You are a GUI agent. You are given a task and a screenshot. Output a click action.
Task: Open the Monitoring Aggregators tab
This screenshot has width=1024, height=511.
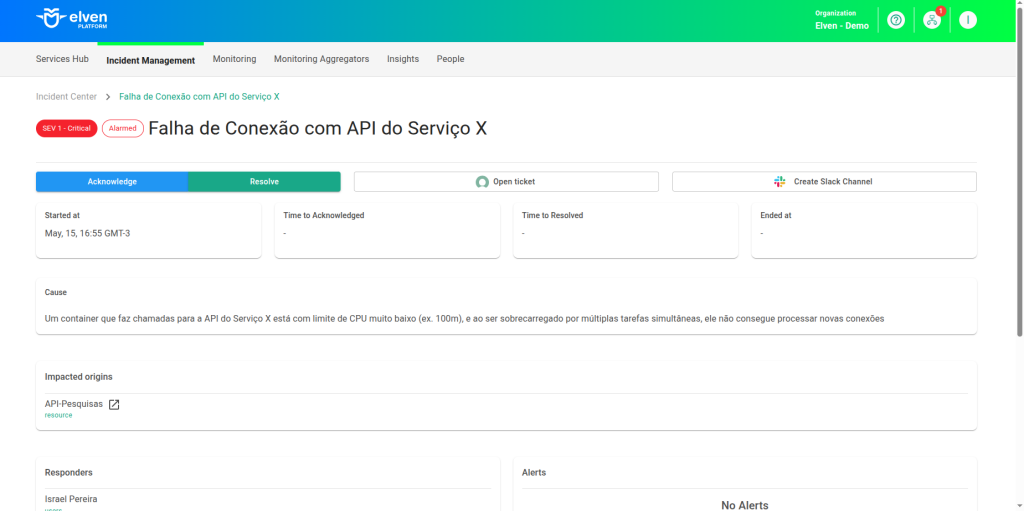pos(321,59)
